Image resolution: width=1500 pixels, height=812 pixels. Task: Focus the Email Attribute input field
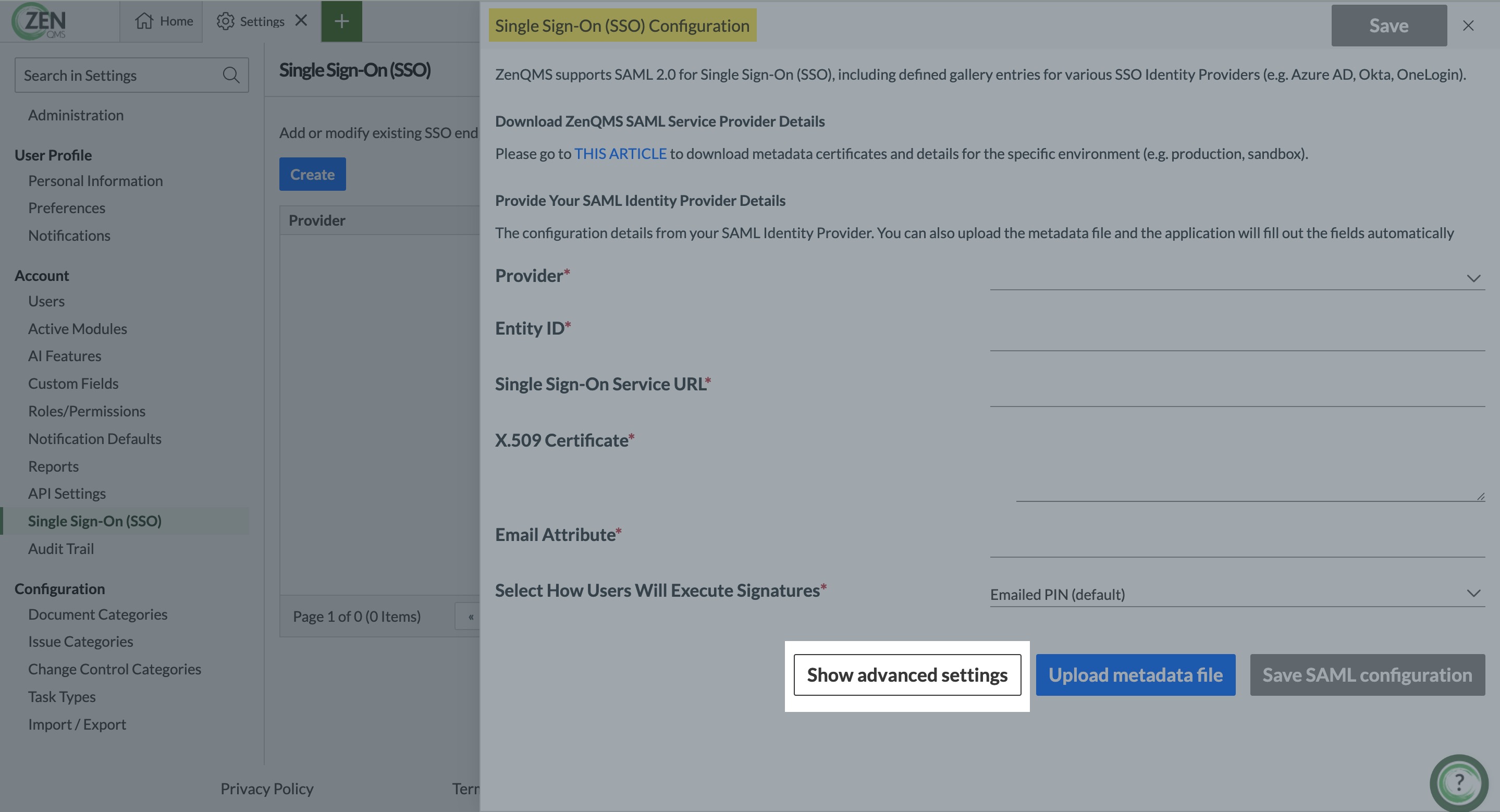click(1237, 543)
